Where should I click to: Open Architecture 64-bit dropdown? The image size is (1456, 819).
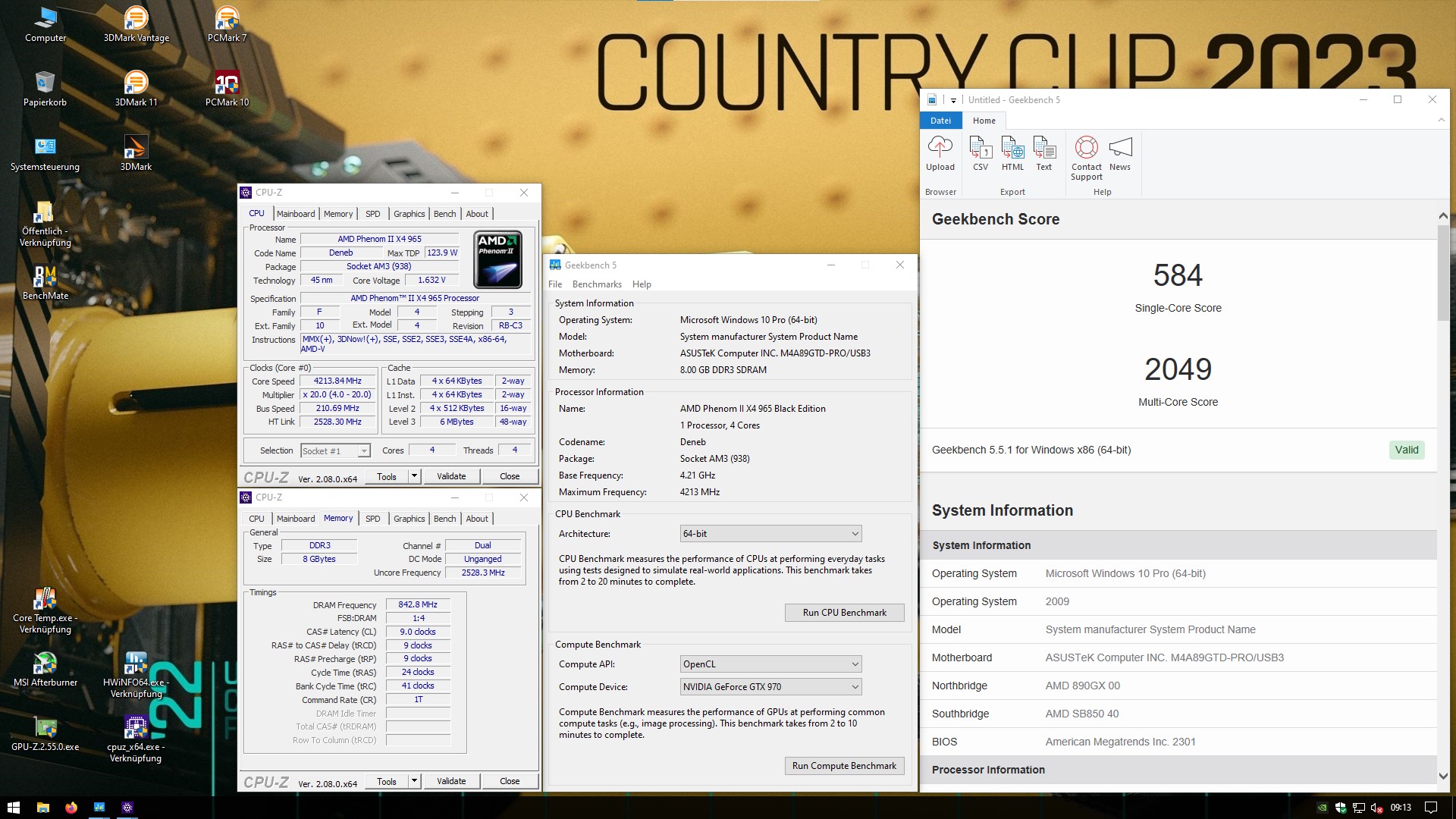pyautogui.click(x=771, y=534)
